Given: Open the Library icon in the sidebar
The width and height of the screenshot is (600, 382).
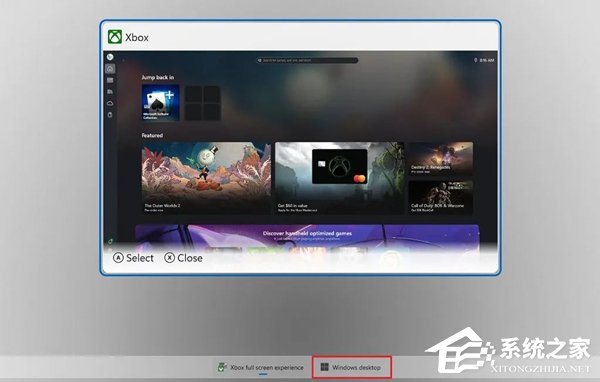Looking at the screenshot, I should (110, 80).
